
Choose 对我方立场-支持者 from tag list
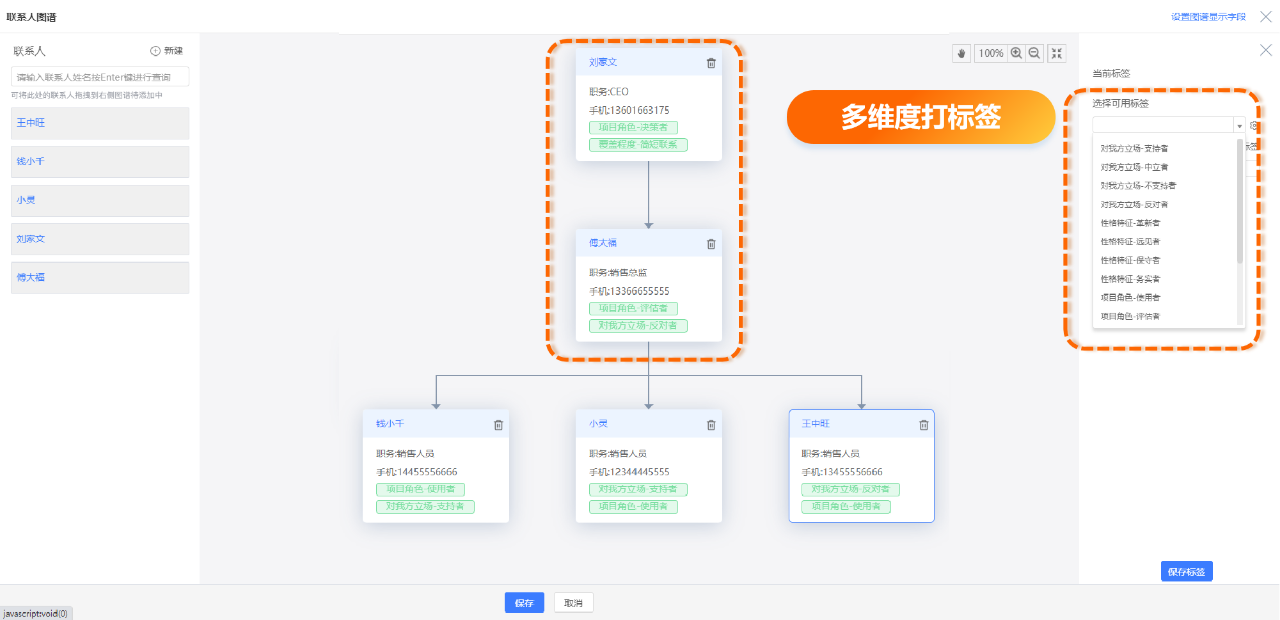tap(1134, 148)
